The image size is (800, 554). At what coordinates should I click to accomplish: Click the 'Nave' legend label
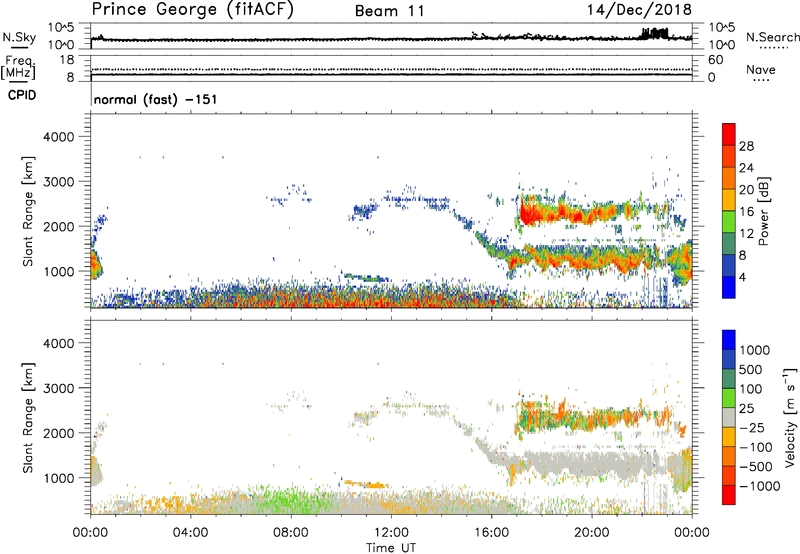760,69
